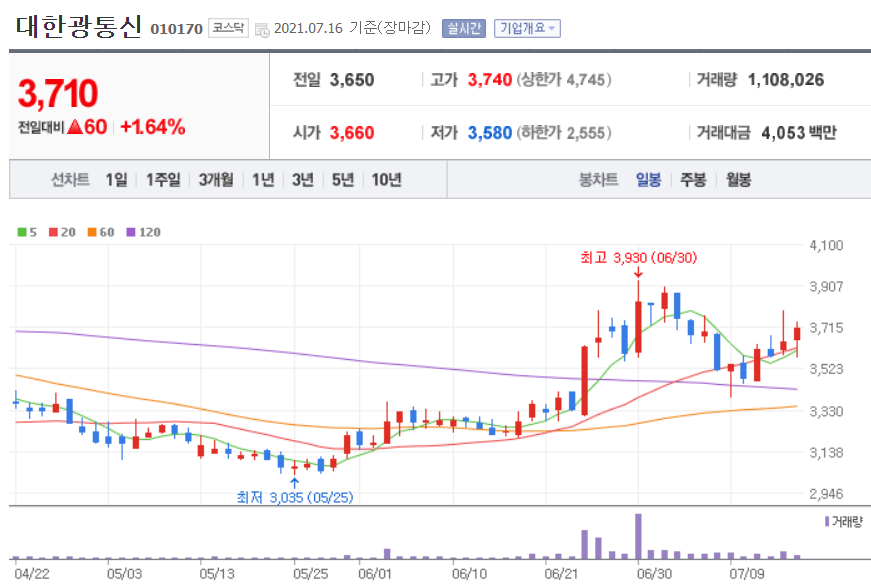This screenshot has height=588, width=871.
Task: Click the 최고 3,930 (06/30) chart label
Action: tap(638, 258)
